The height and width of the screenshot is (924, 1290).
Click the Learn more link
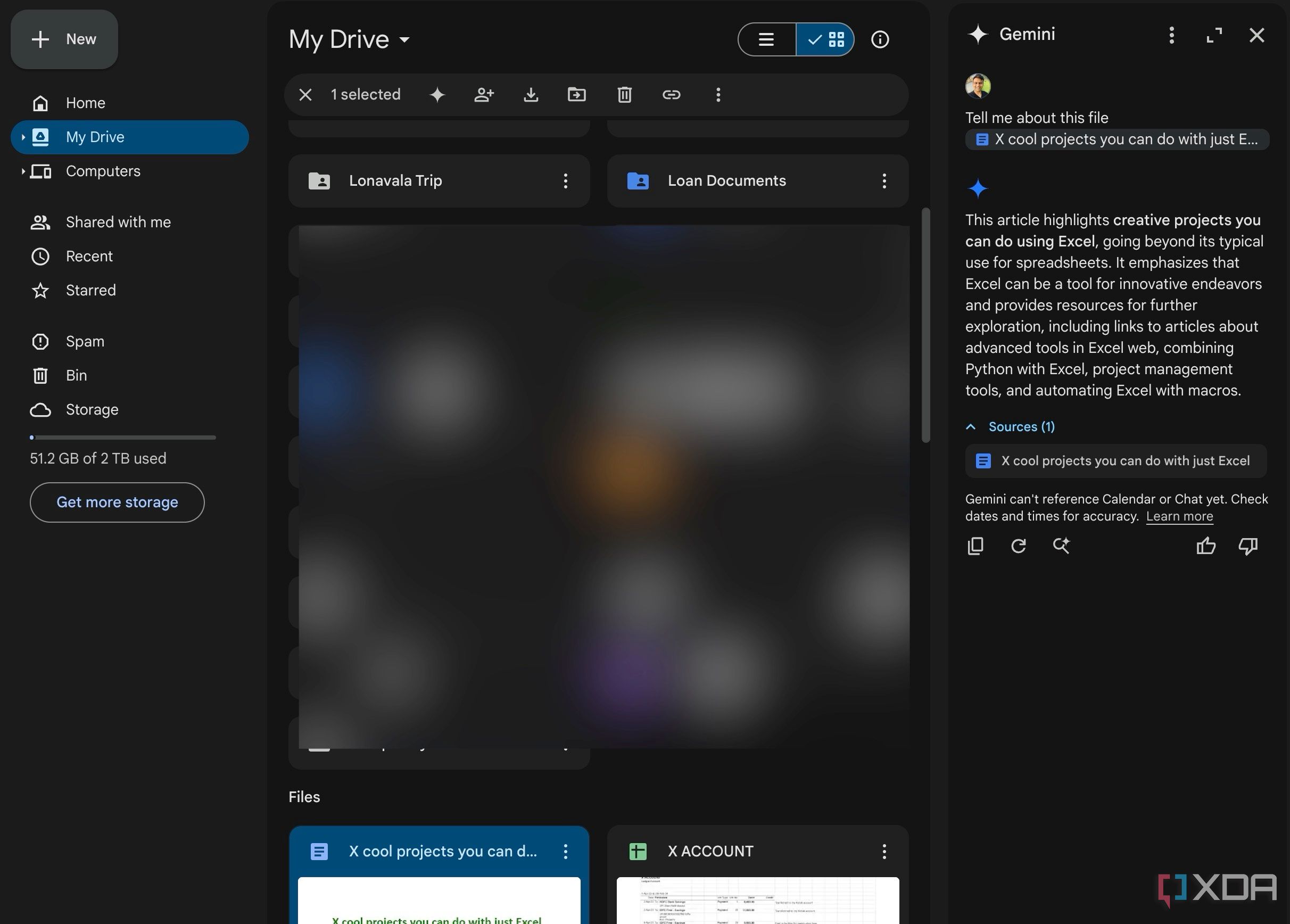(1179, 516)
